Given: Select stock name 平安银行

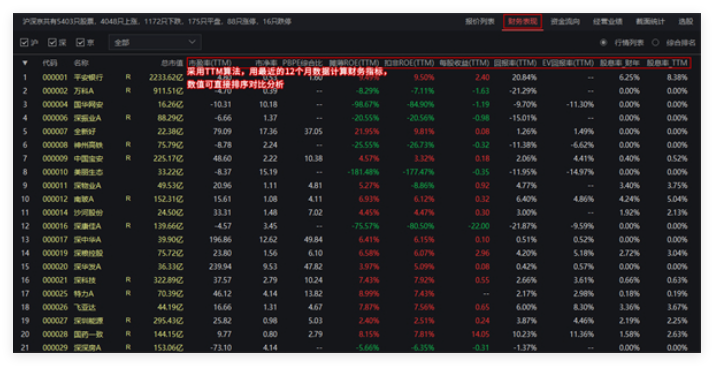Looking at the screenshot, I should (88, 77).
